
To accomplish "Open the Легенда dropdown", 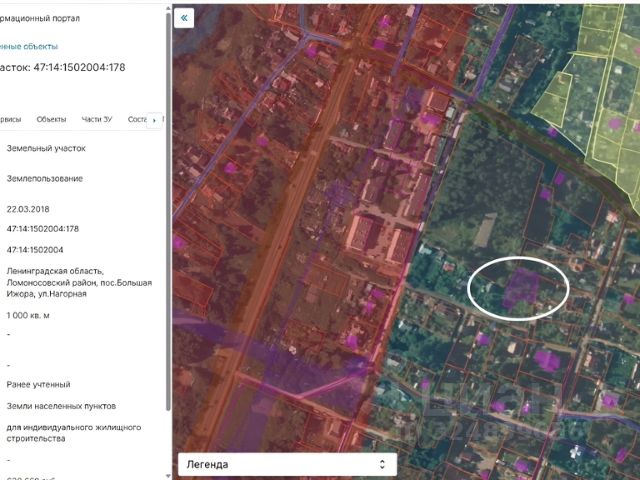I will click(287, 464).
